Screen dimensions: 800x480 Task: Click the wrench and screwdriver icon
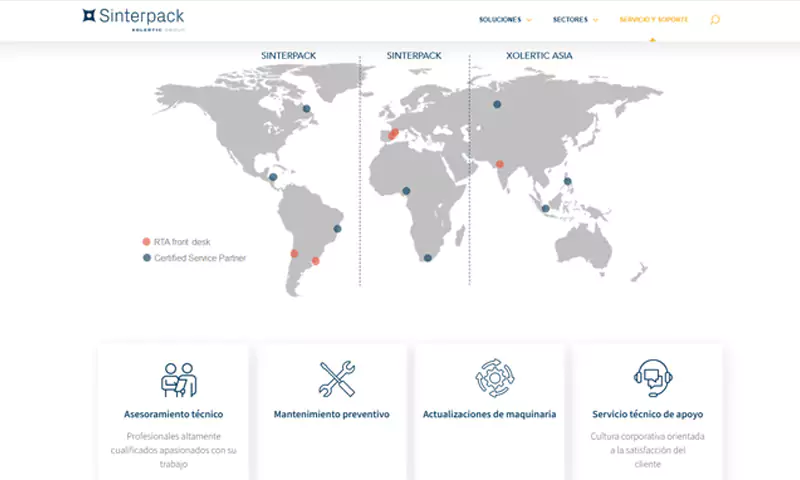pyautogui.click(x=337, y=378)
